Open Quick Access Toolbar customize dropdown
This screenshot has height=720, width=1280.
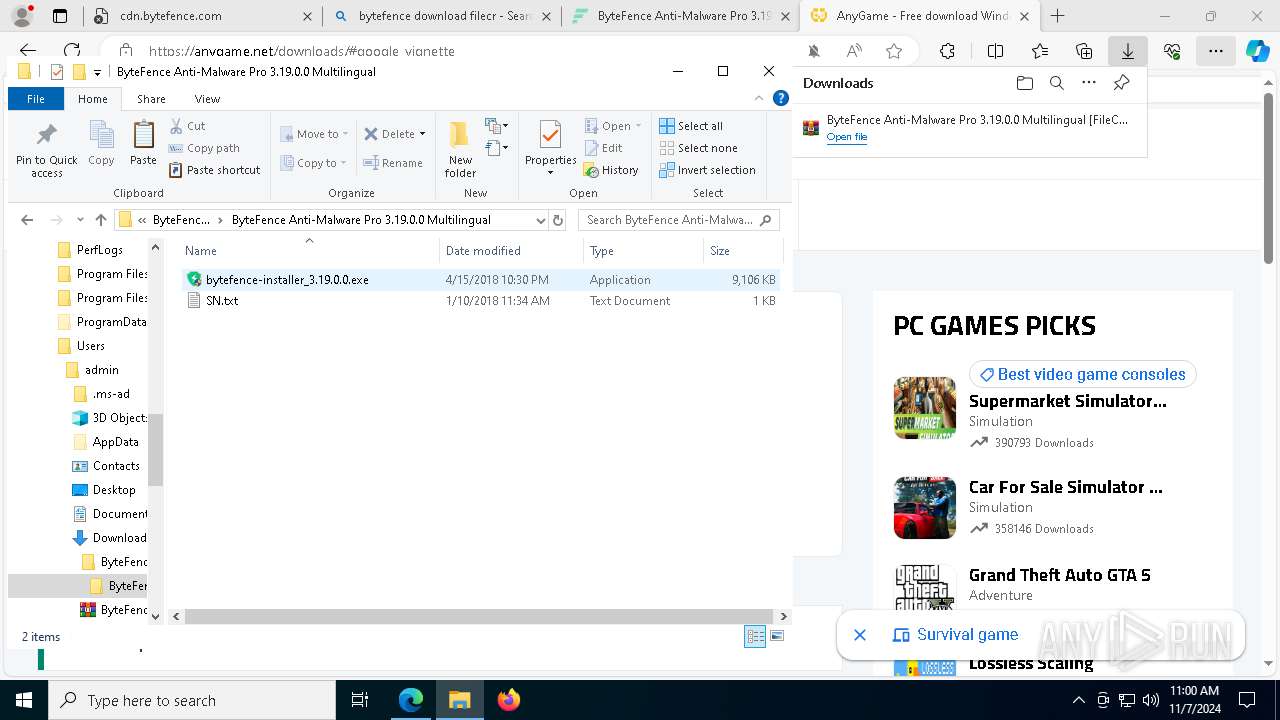pyautogui.click(x=97, y=72)
